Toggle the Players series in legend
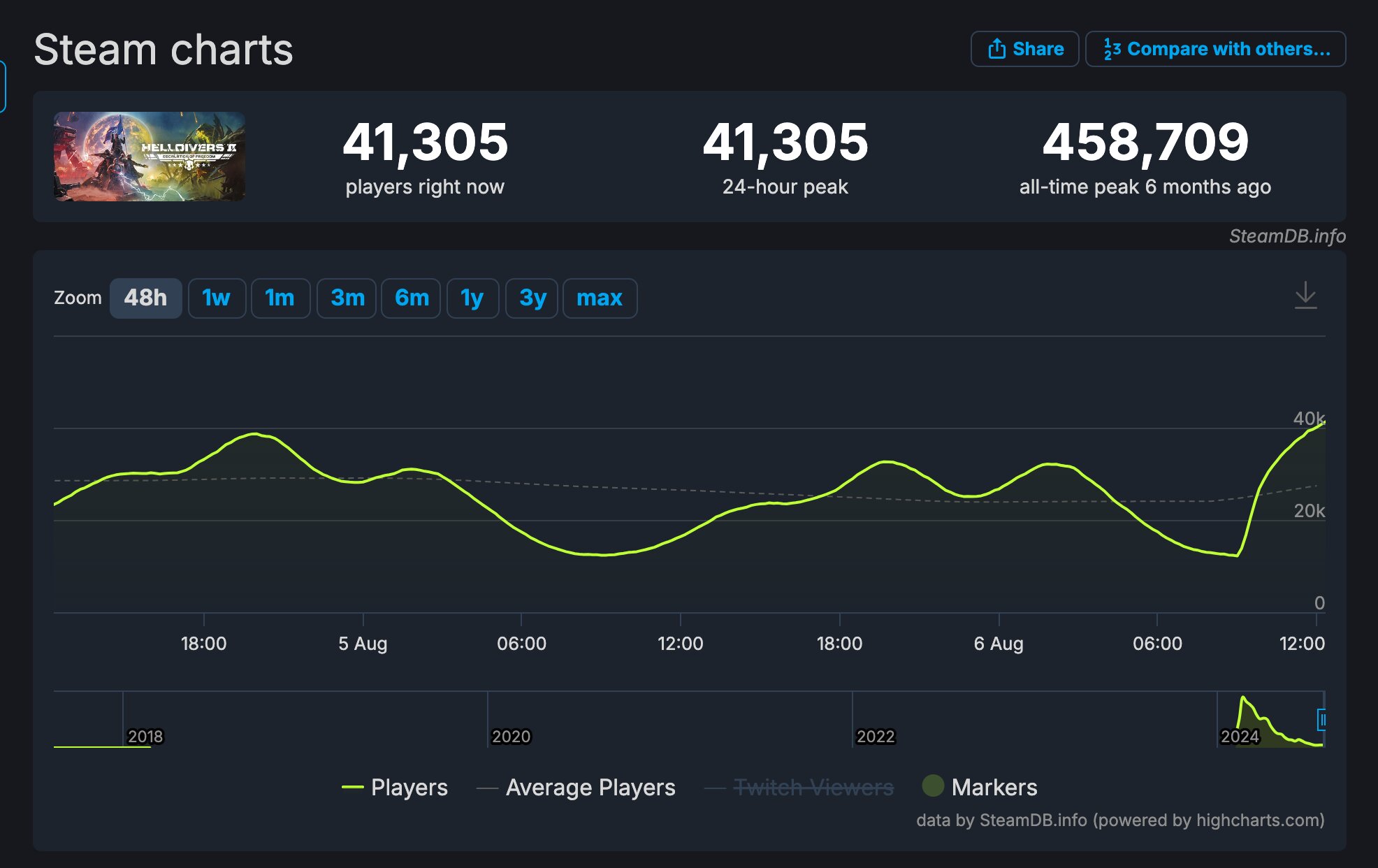This screenshot has width=1378, height=868. pyautogui.click(x=395, y=788)
